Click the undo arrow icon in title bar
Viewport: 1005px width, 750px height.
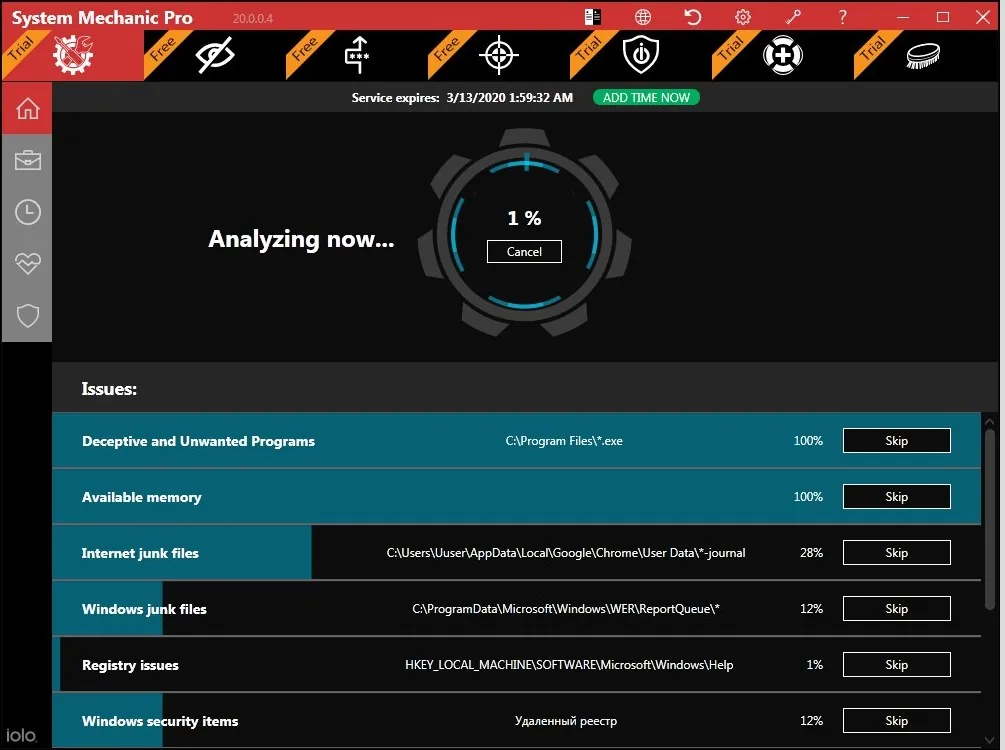[693, 17]
